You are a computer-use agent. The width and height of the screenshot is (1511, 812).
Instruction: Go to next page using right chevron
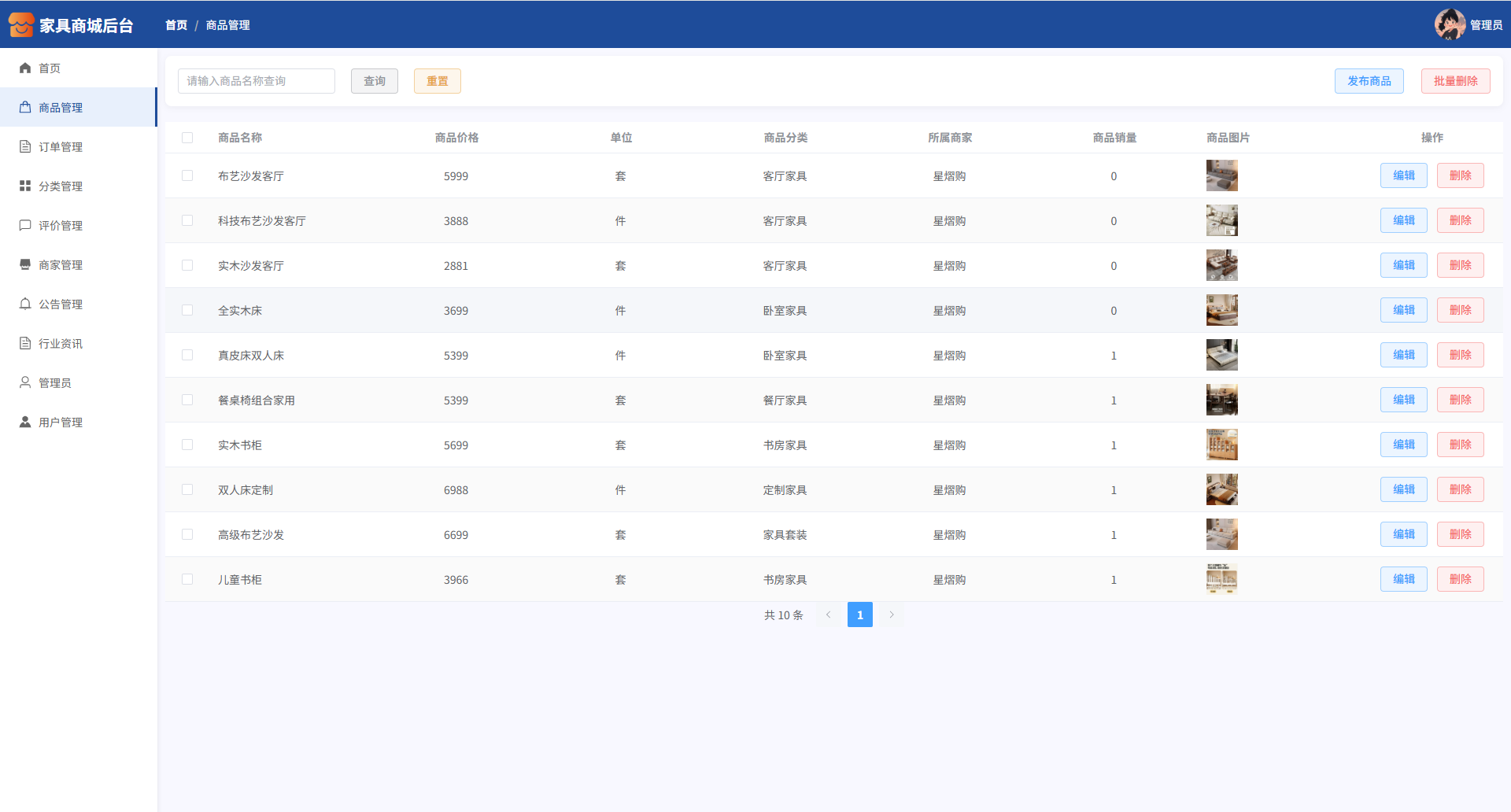coord(892,615)
